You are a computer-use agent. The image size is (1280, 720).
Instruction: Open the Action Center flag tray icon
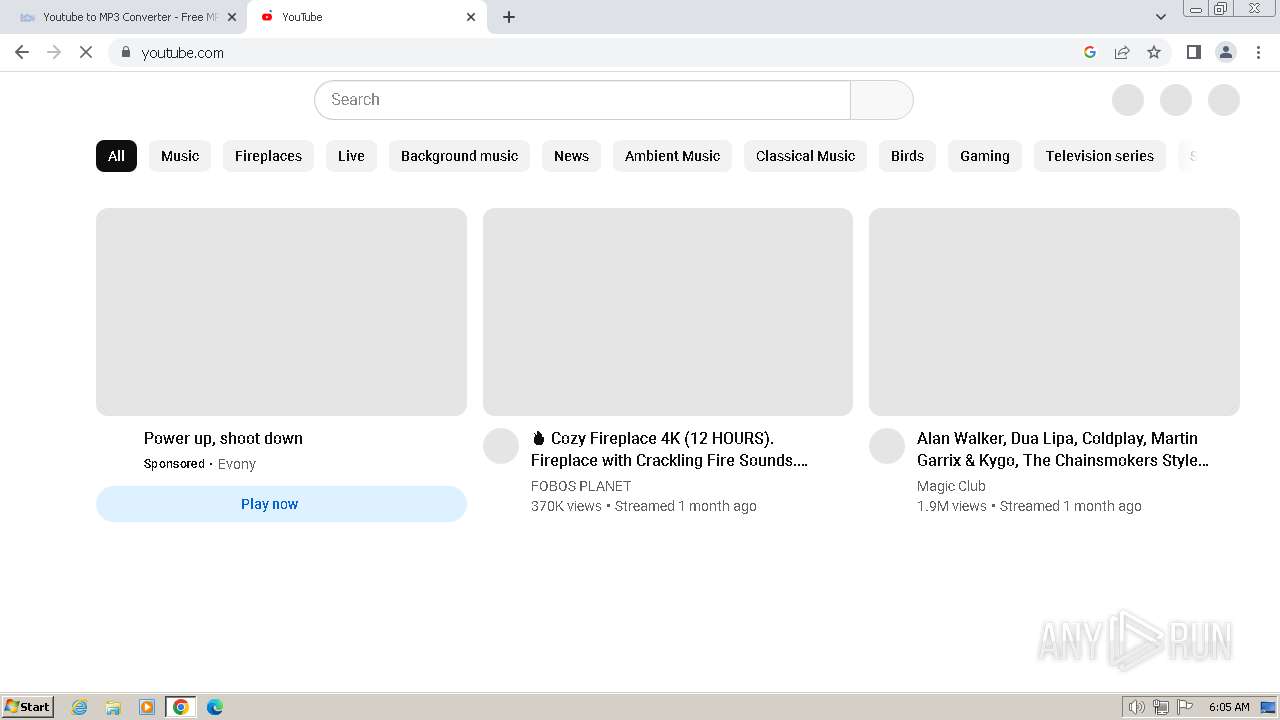click(1186, 707)
